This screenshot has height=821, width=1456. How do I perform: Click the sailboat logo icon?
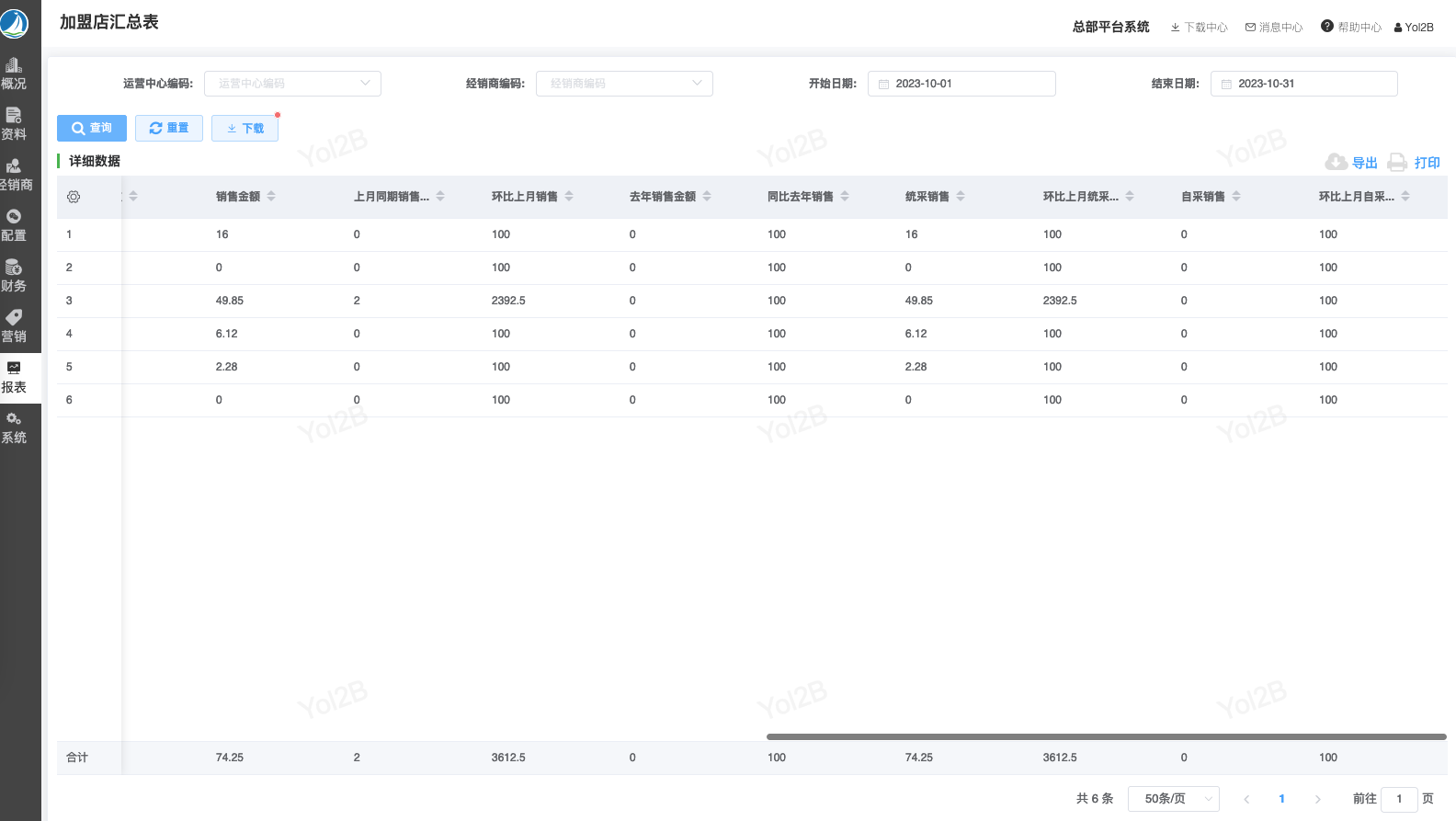click(14, 23)
